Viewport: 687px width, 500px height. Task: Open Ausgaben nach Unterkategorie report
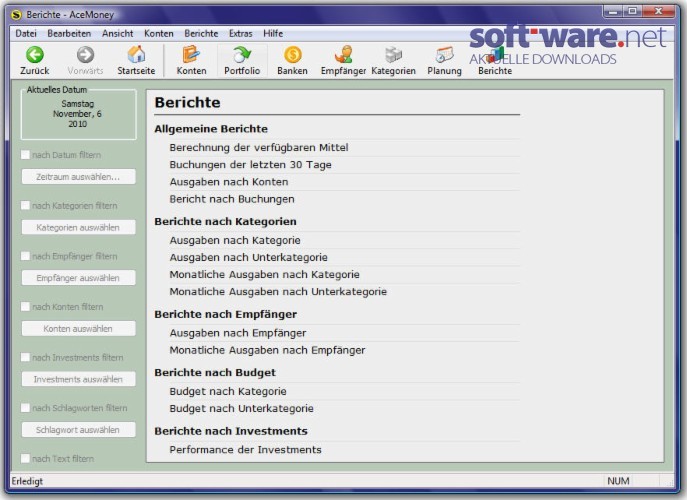pos(248,257)
